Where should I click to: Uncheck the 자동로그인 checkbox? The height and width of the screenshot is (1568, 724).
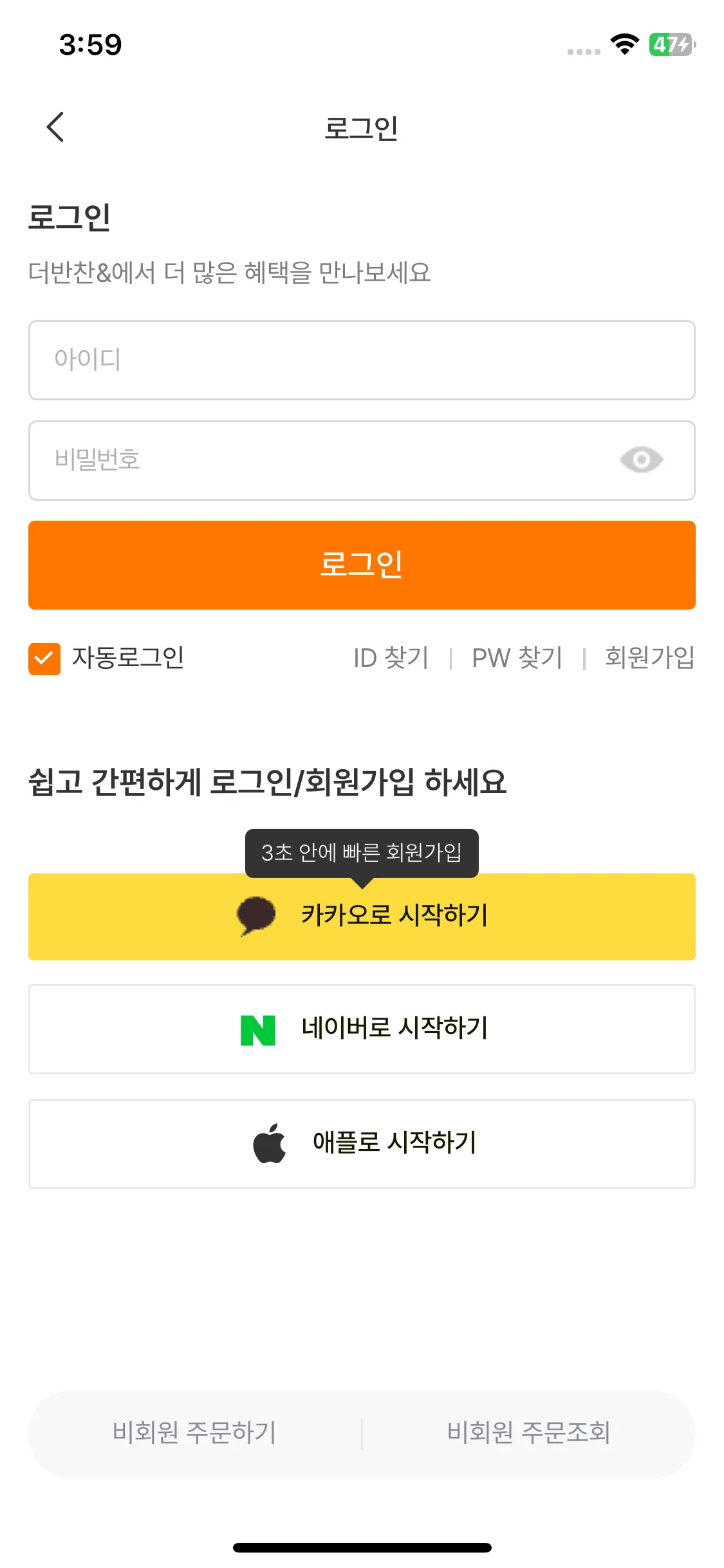[x=44, y=658]
